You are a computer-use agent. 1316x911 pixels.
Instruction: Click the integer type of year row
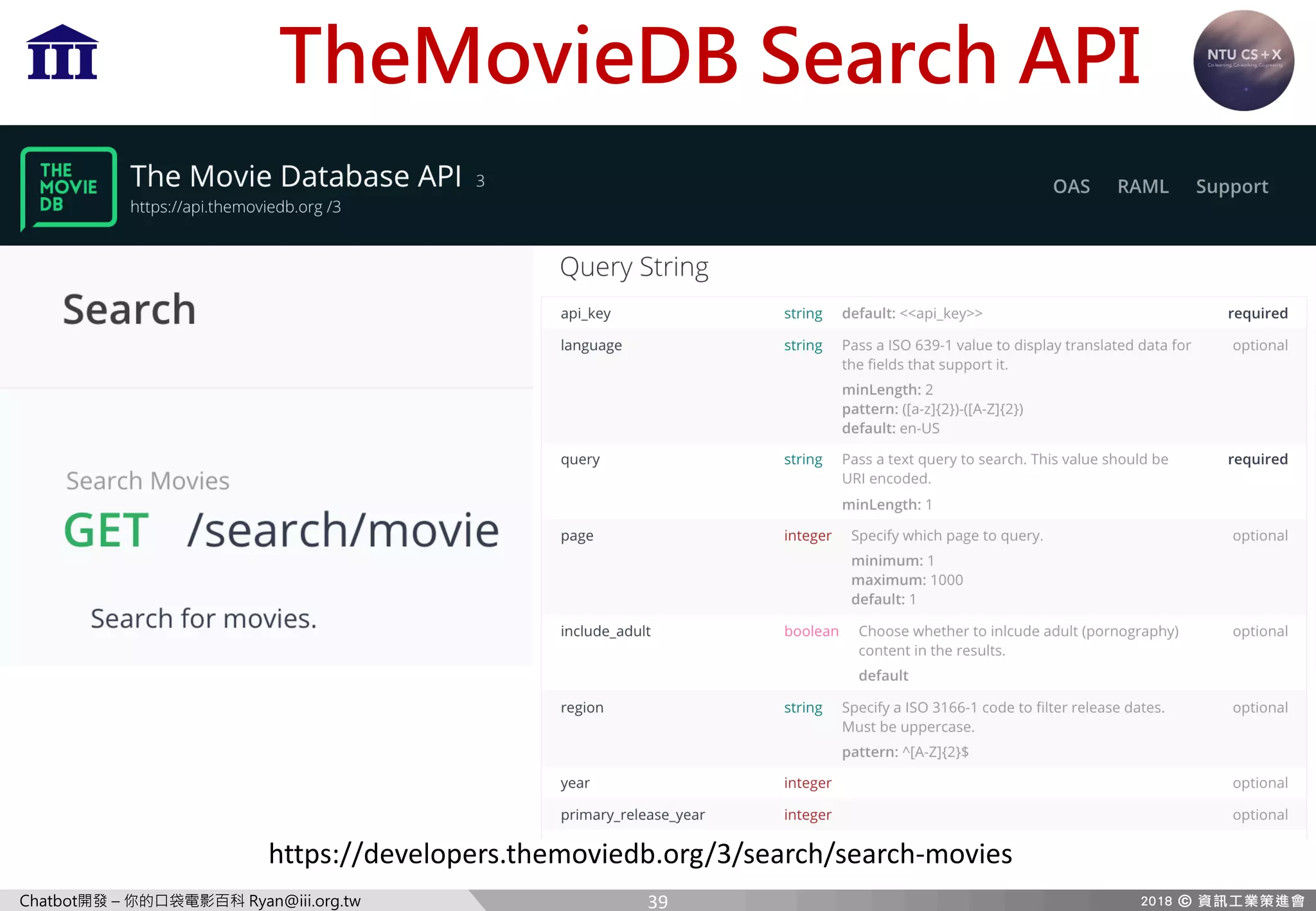coord(808,783)
